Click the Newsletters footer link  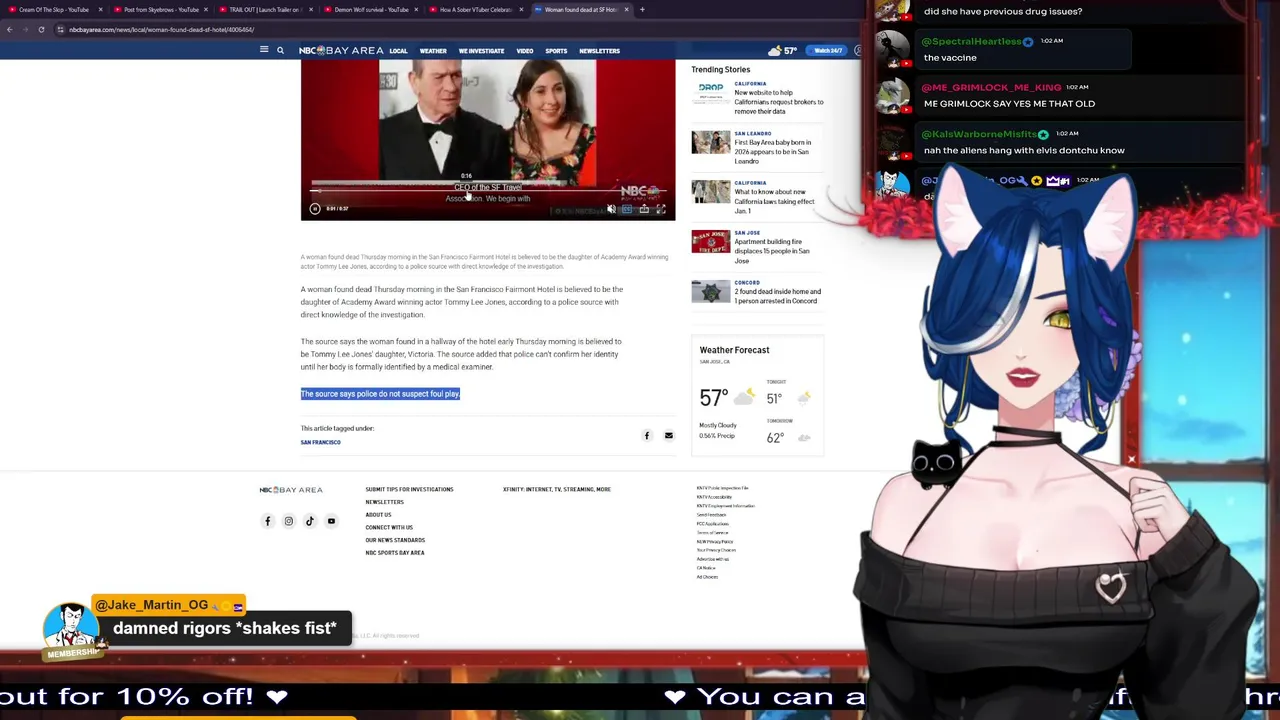pyautogui.click(x=385, y=502)
